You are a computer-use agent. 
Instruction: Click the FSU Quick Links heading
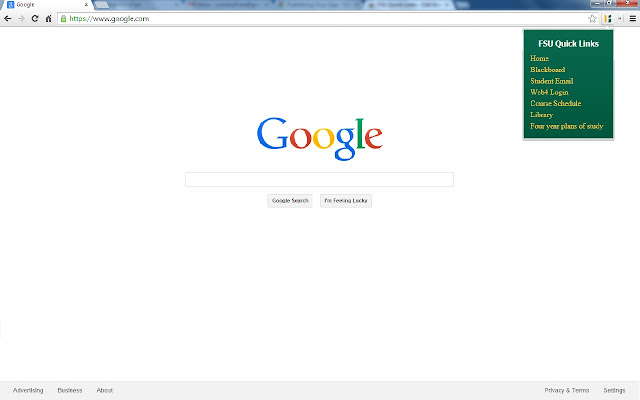point(568,44)
